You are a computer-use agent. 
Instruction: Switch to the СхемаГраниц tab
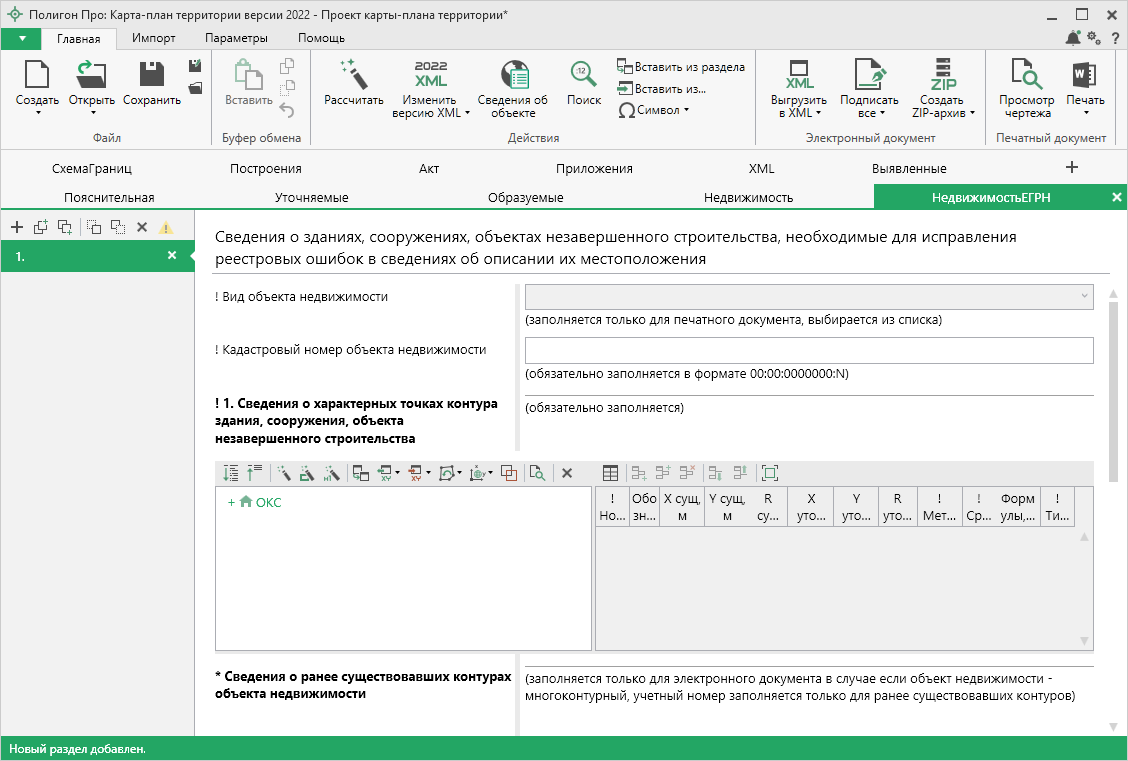pyautogui.click(x=92, y=168)
